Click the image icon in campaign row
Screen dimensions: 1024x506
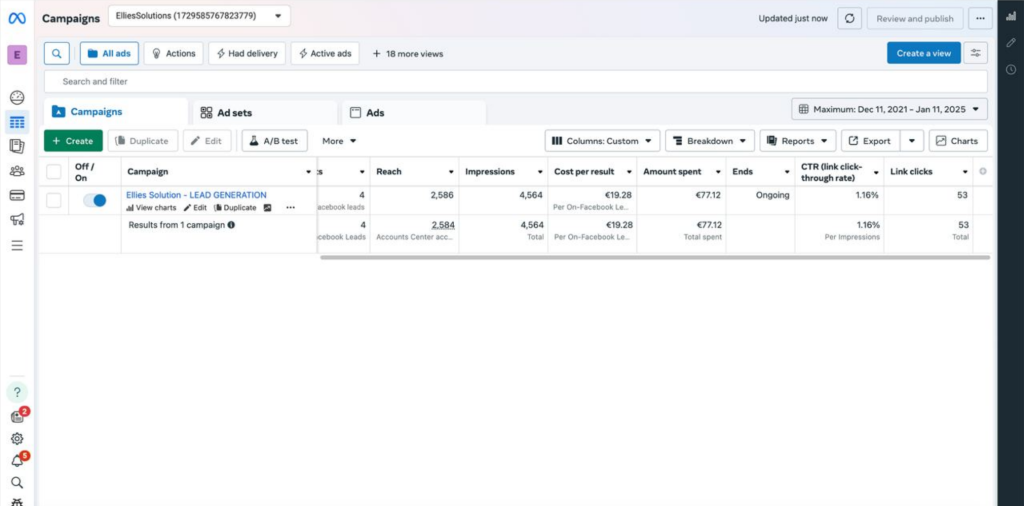click(x=268, y=208)
